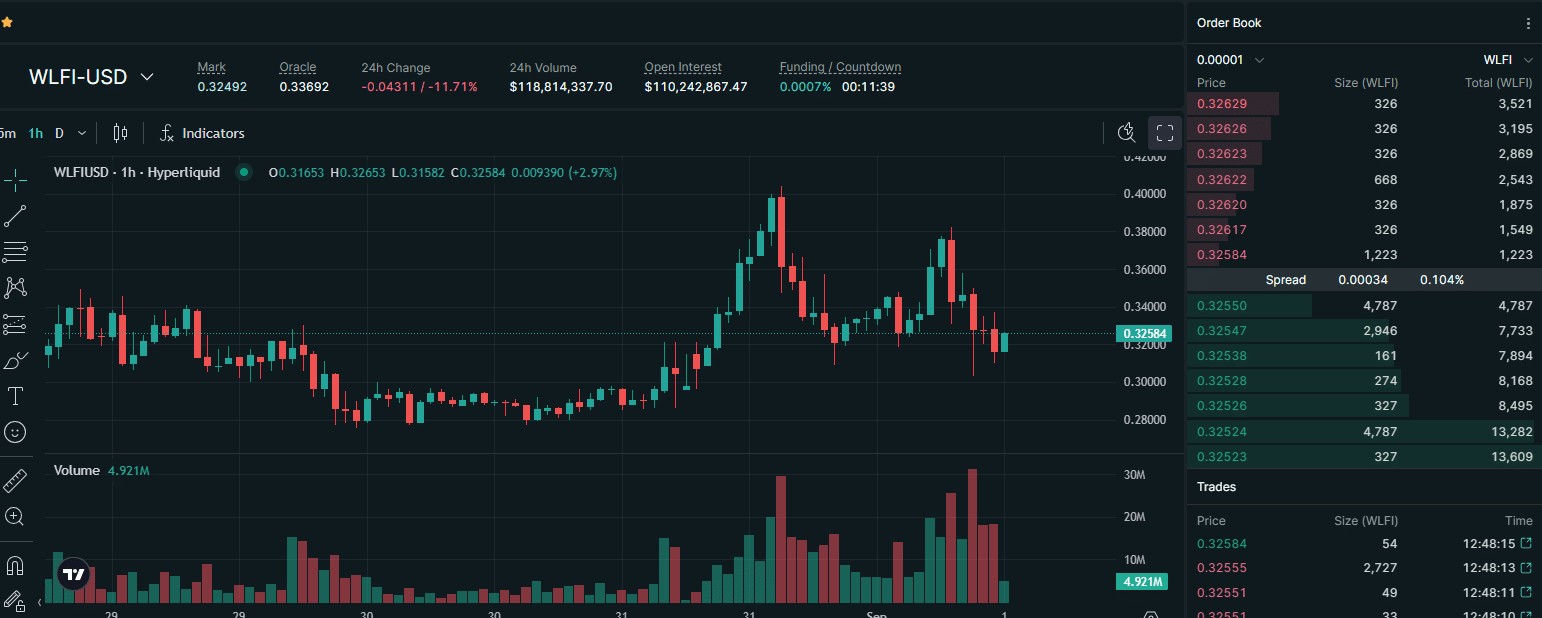
Task: Select the text annotation tool
Action: (15, 396)
